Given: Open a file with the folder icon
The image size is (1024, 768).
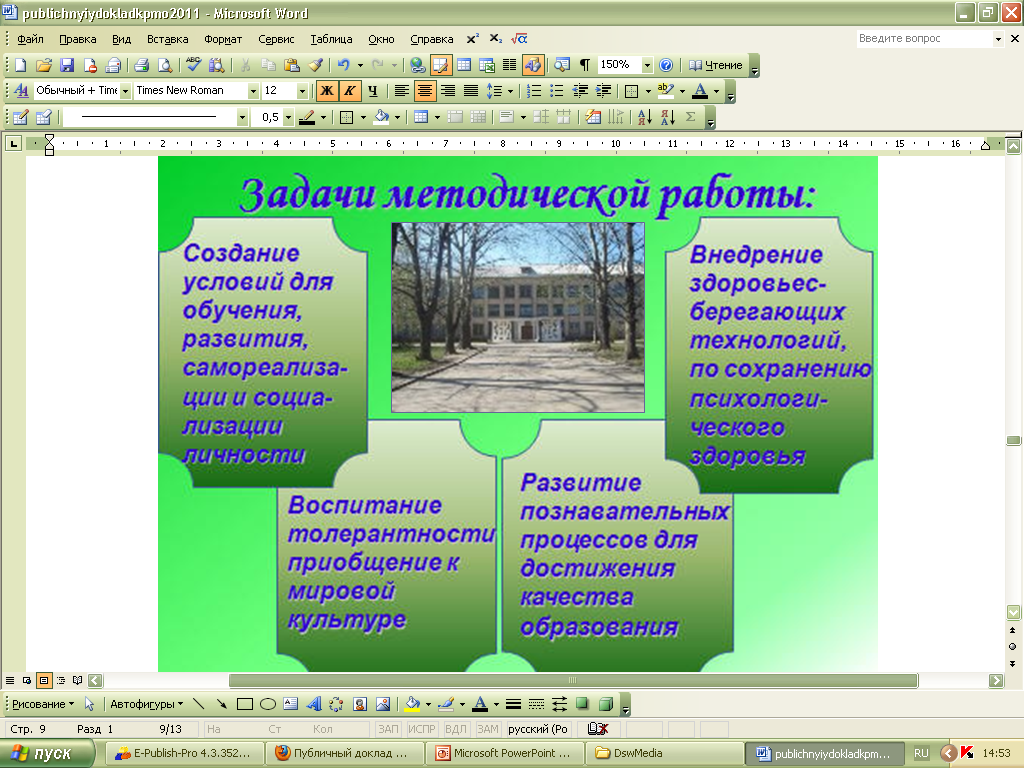Looking at the screenshot, I should click(x=44, y=65).
